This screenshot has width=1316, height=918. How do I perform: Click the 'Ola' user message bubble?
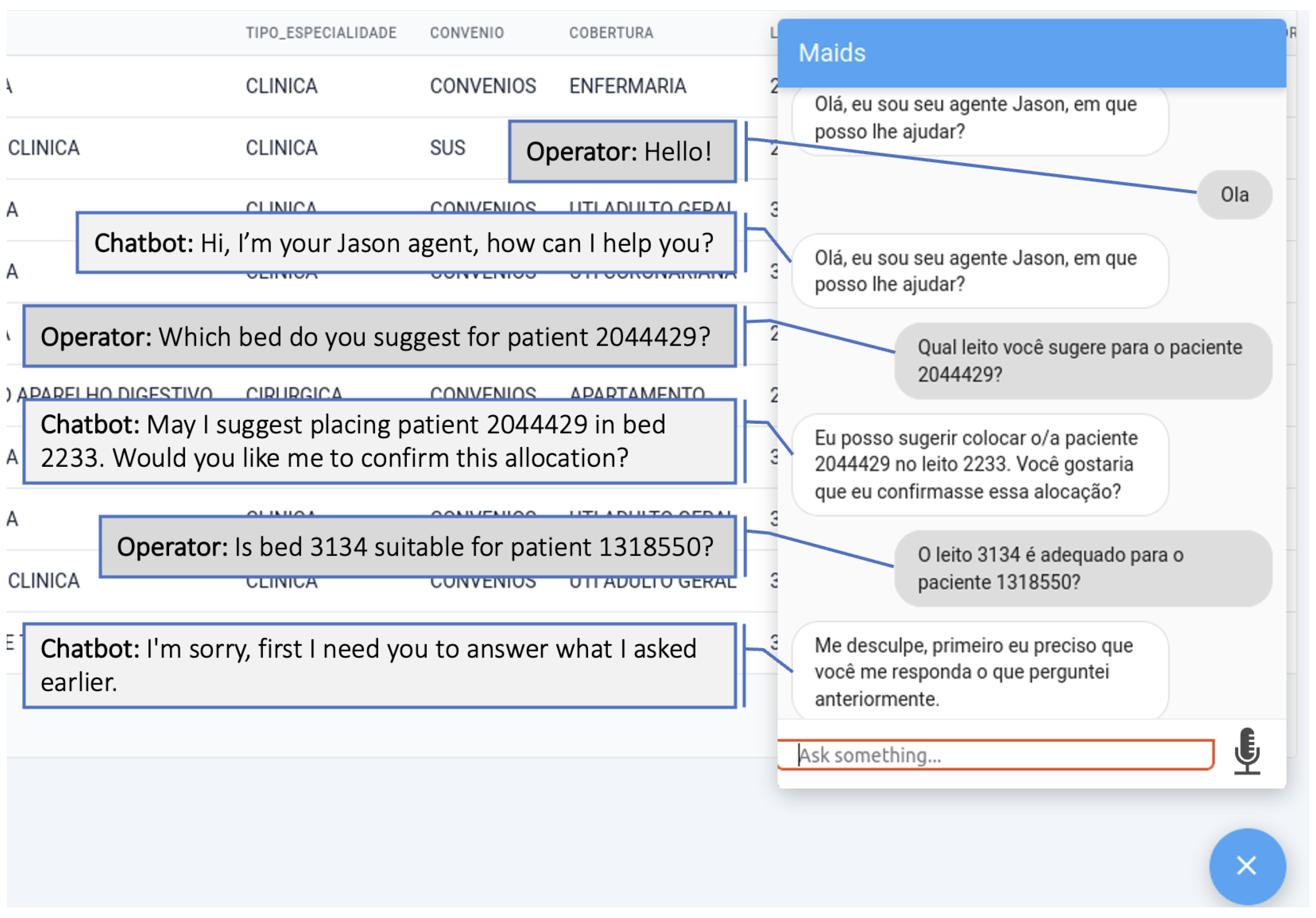click(x=1234, y=195)
